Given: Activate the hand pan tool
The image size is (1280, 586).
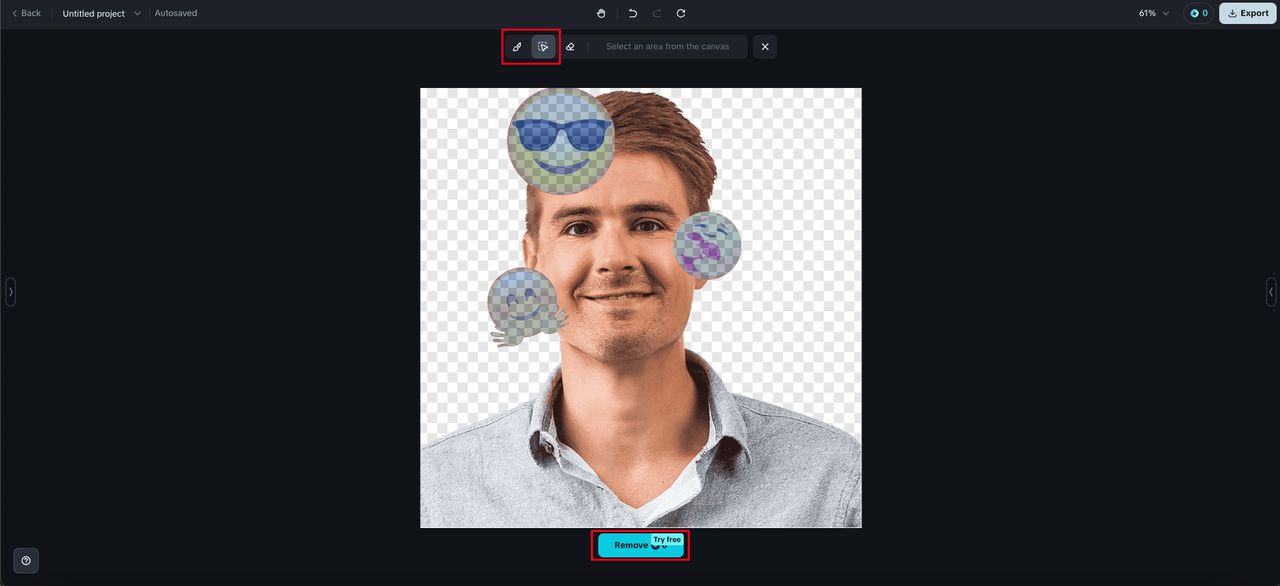Looking at the screenshot, I should [601, 13].
